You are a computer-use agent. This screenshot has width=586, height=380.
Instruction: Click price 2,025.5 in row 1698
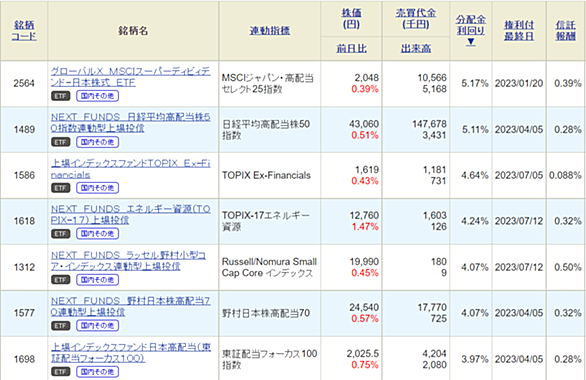(363, 353)
